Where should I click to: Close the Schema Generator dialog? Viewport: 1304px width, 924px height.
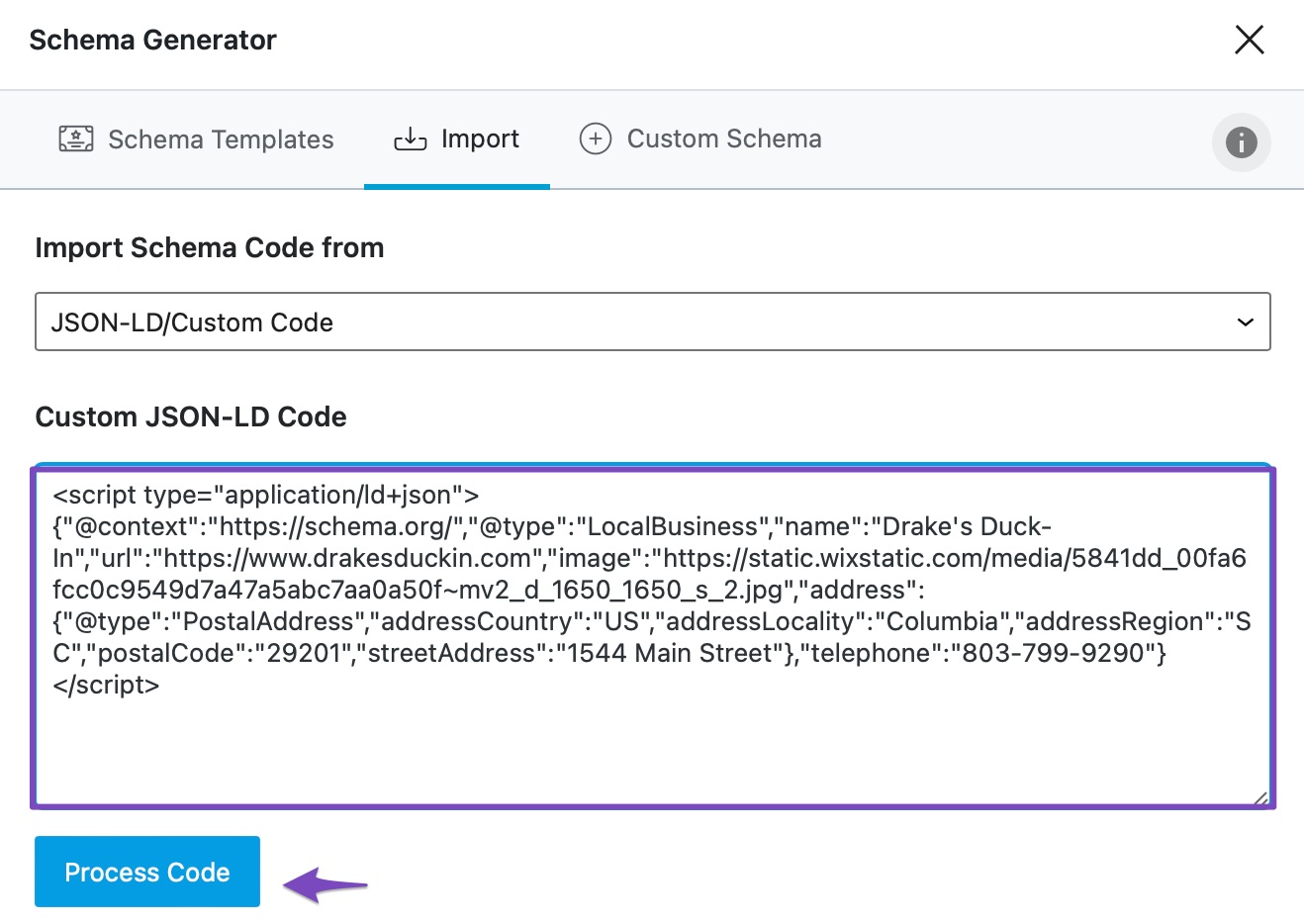tap(1250, 40)
